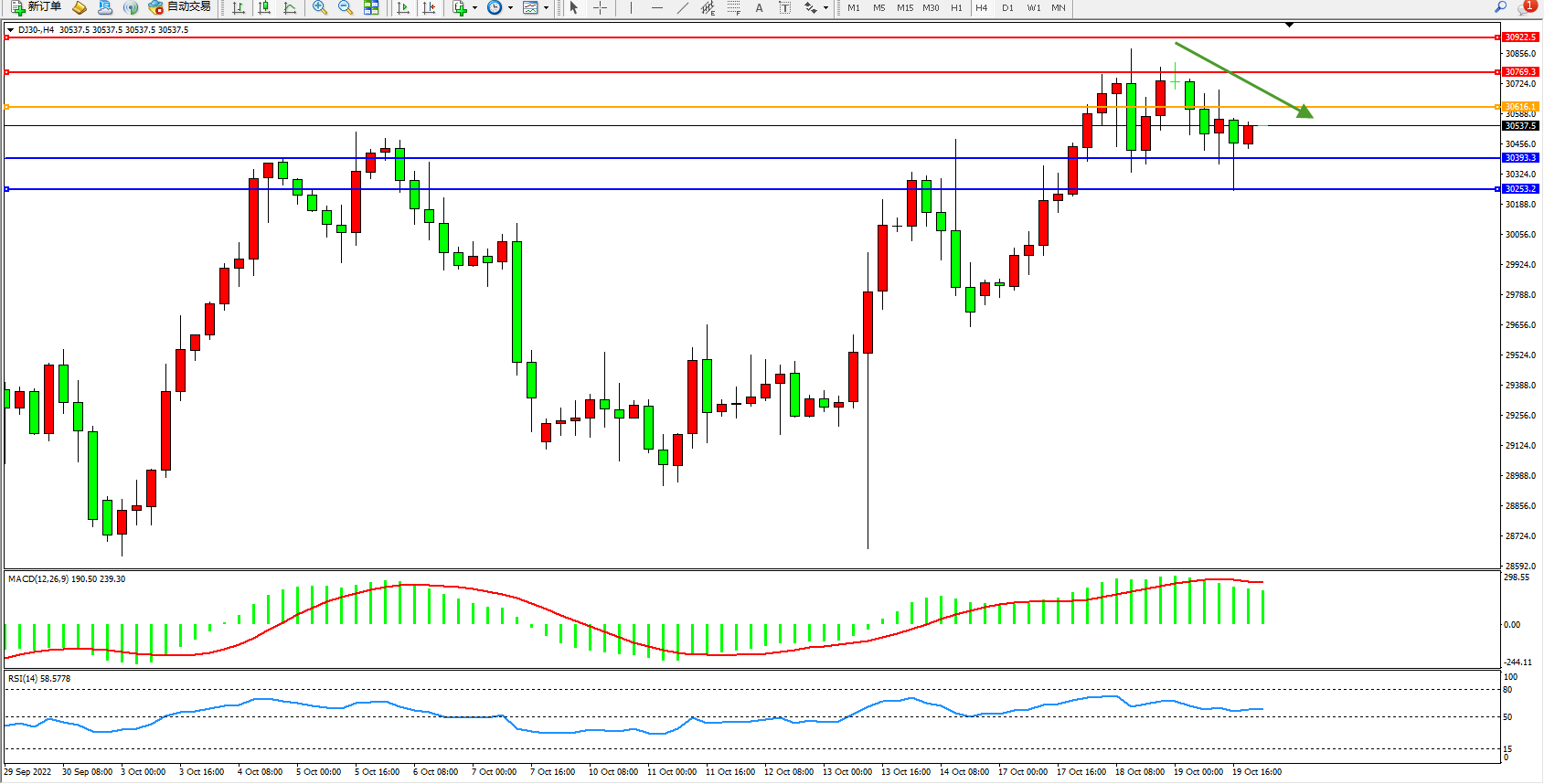This screenshot has height=784, width=1544.
Task: Zoom in on the chart
Action: click(x=320, y=7)
